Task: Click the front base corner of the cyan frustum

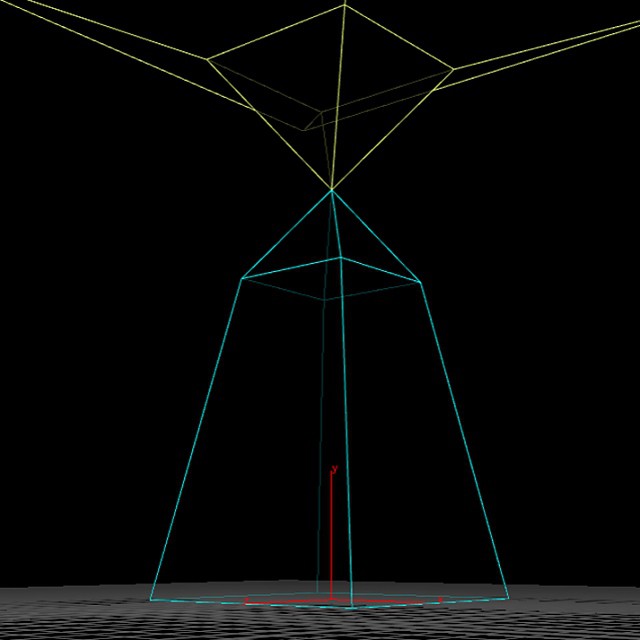Action: (x=351, y=608)
